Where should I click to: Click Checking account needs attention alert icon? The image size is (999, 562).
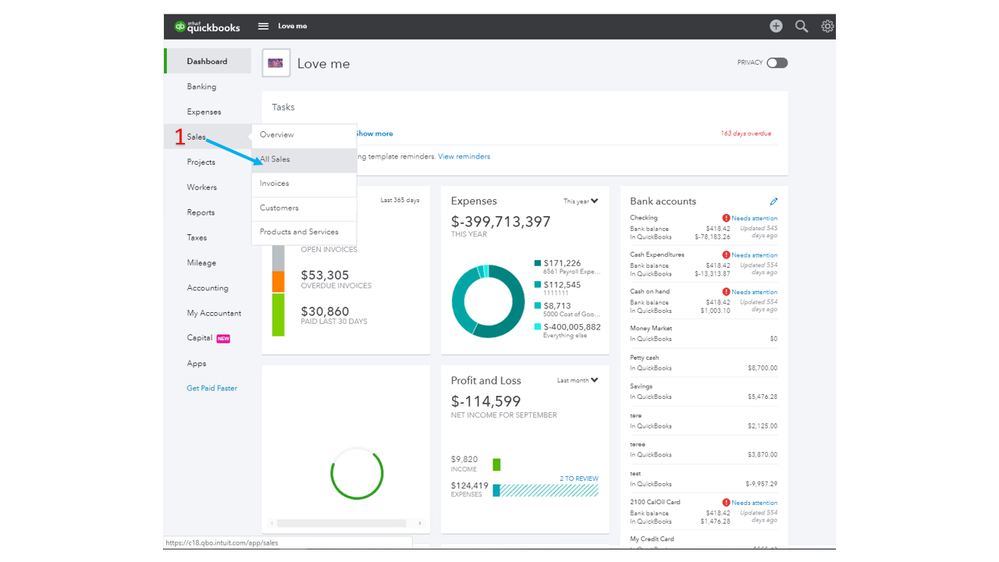[726, 218]
